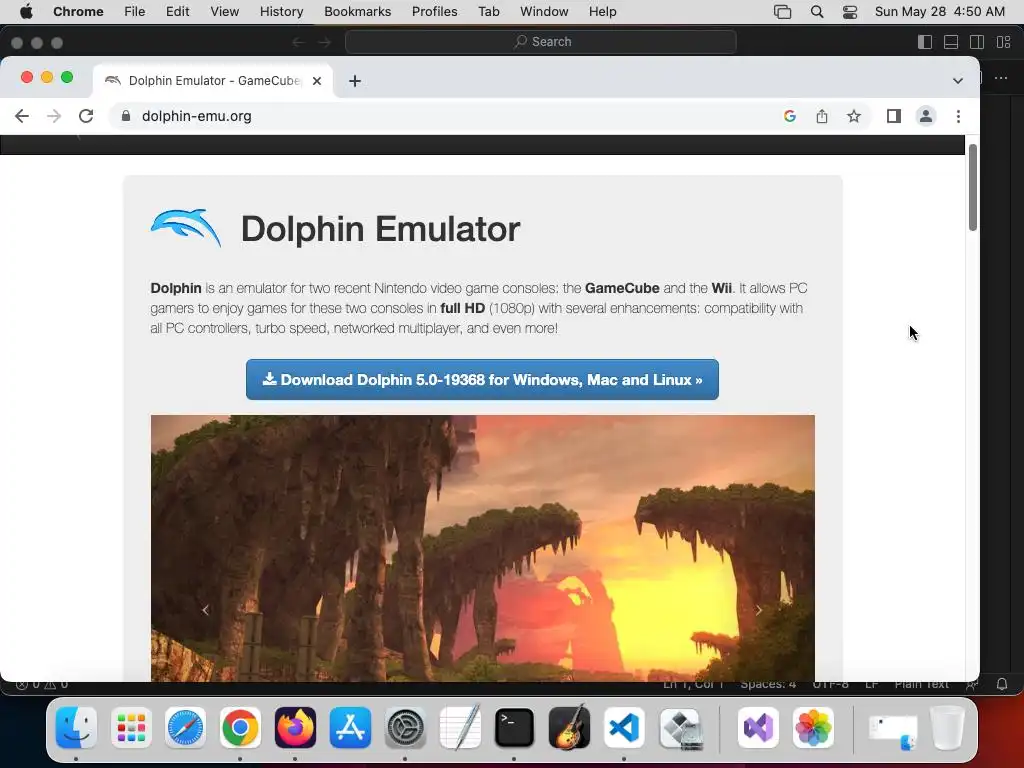This screenshot has height=768, width=1024.
Task: Open the Bookmarks menu
Action: pyautogui.click(x=357, y=12)
